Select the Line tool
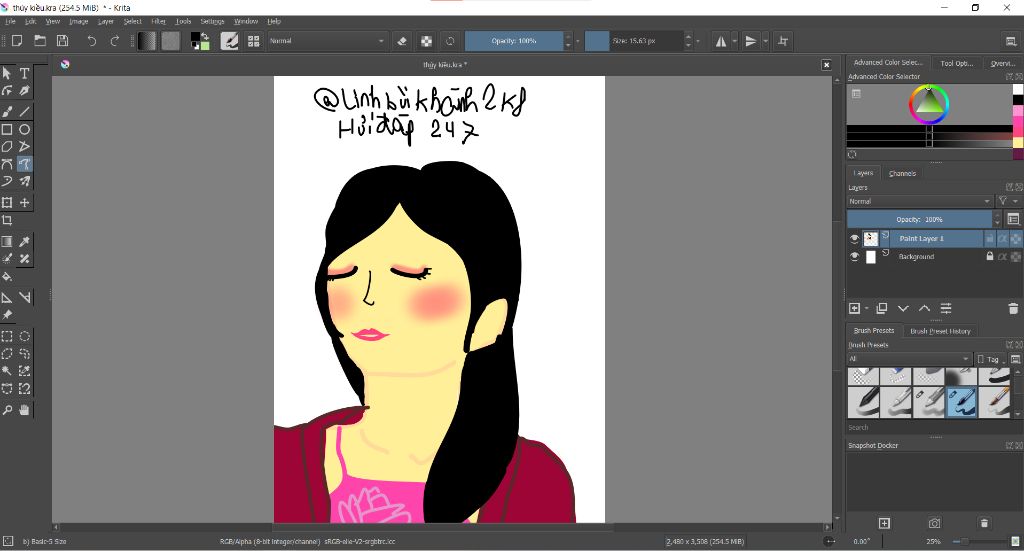1024x551 pixels. pyautogui.click(x=24, y=112)
